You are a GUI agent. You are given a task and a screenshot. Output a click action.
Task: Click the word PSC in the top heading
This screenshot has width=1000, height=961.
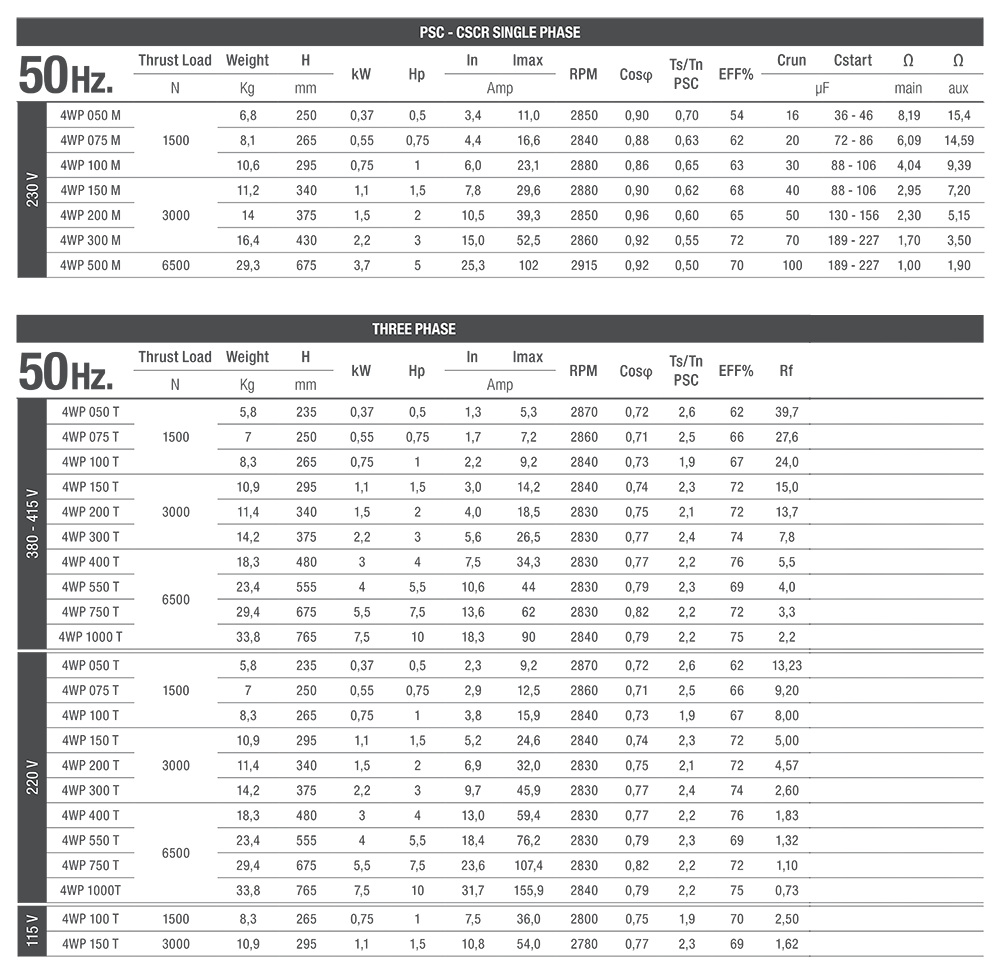pyautogui.click(x=432, y=32)
